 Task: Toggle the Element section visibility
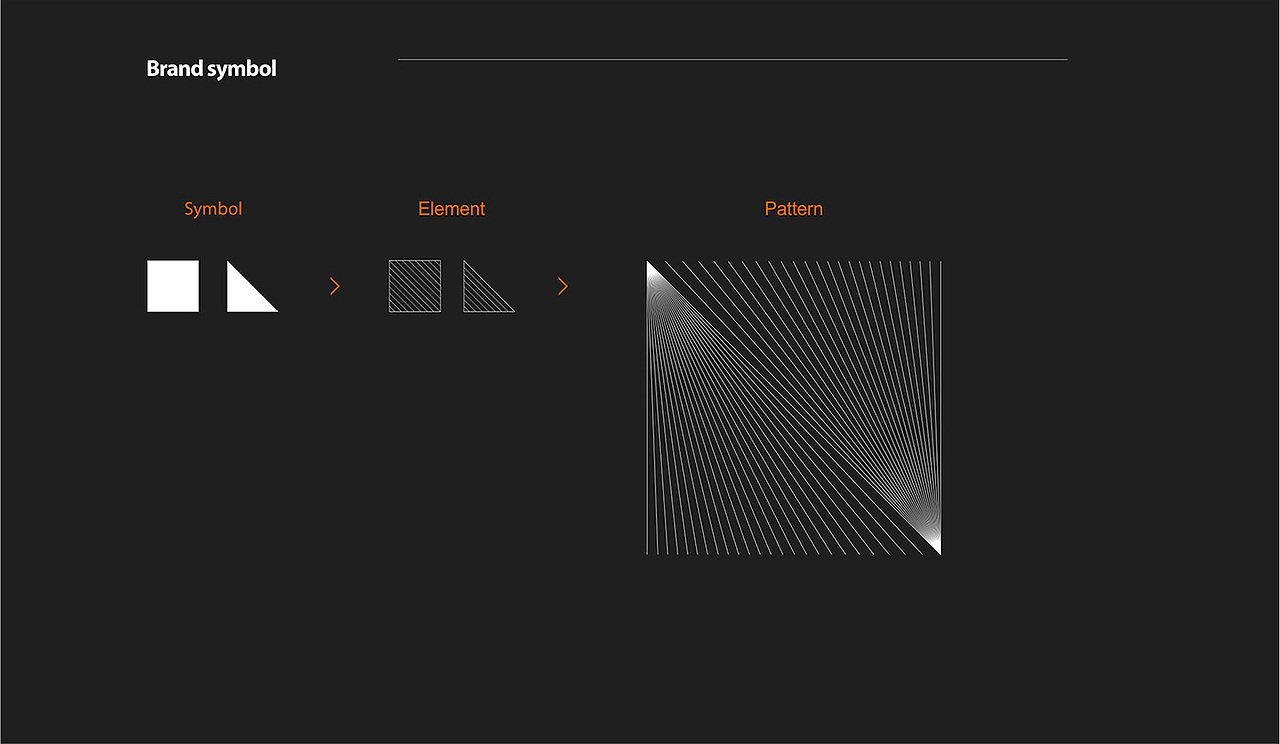click(451, 208)
